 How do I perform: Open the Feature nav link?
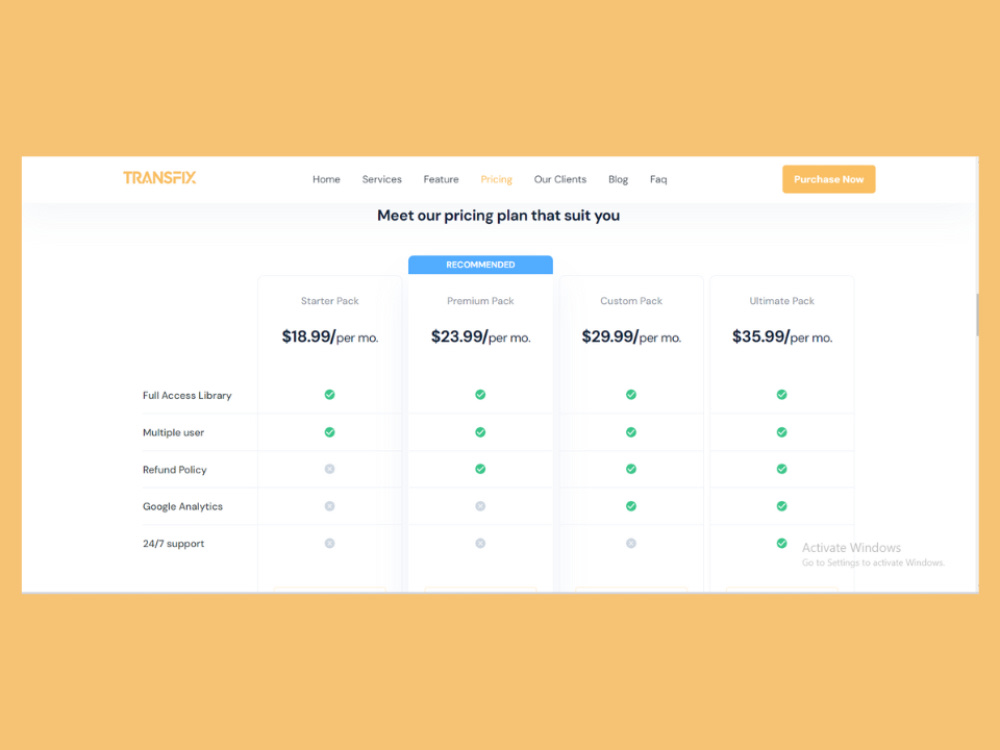[x=441, y=180]
